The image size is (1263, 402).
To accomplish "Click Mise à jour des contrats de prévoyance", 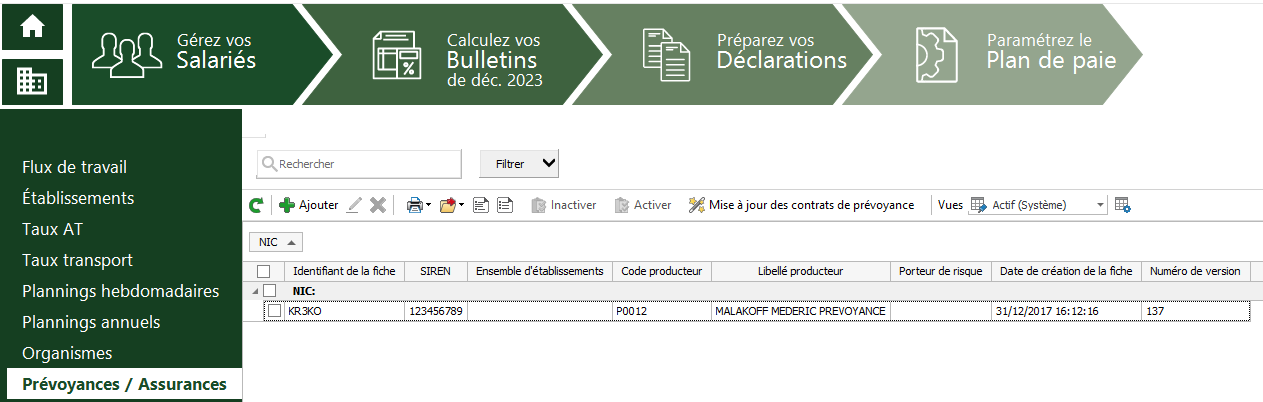I will 802,205.
